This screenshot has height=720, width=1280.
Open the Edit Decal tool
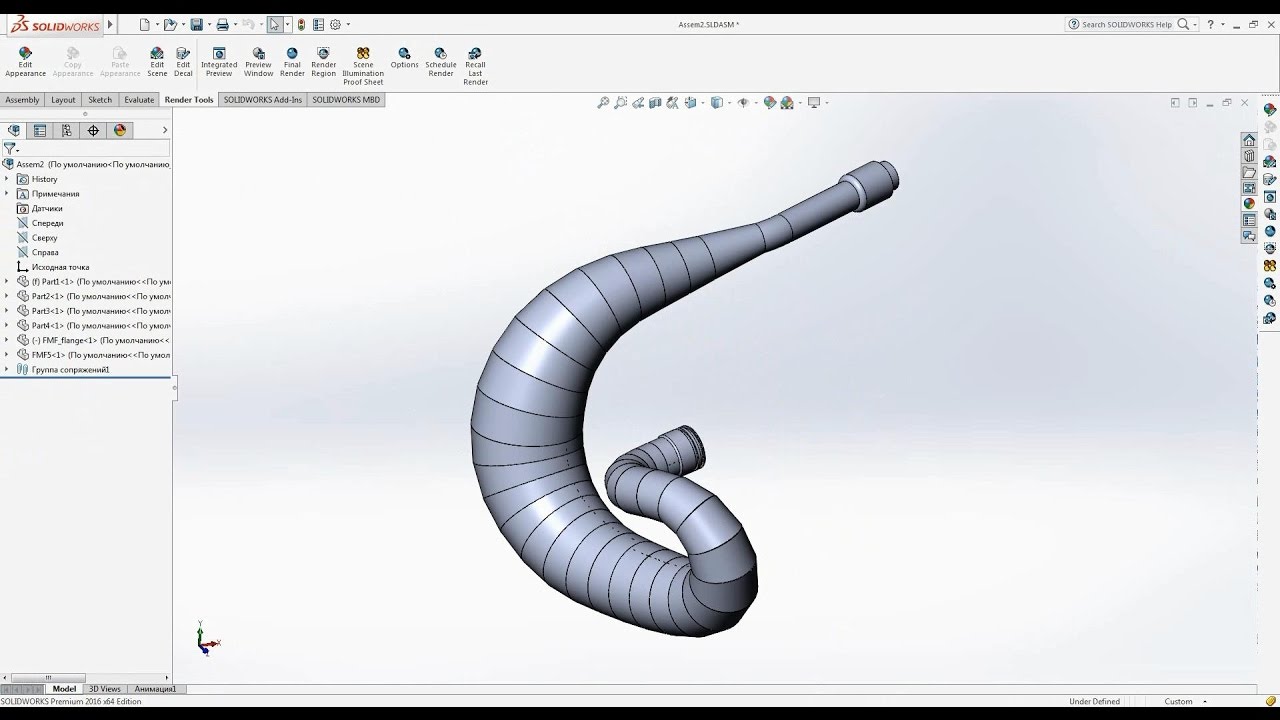pos(183,61)
